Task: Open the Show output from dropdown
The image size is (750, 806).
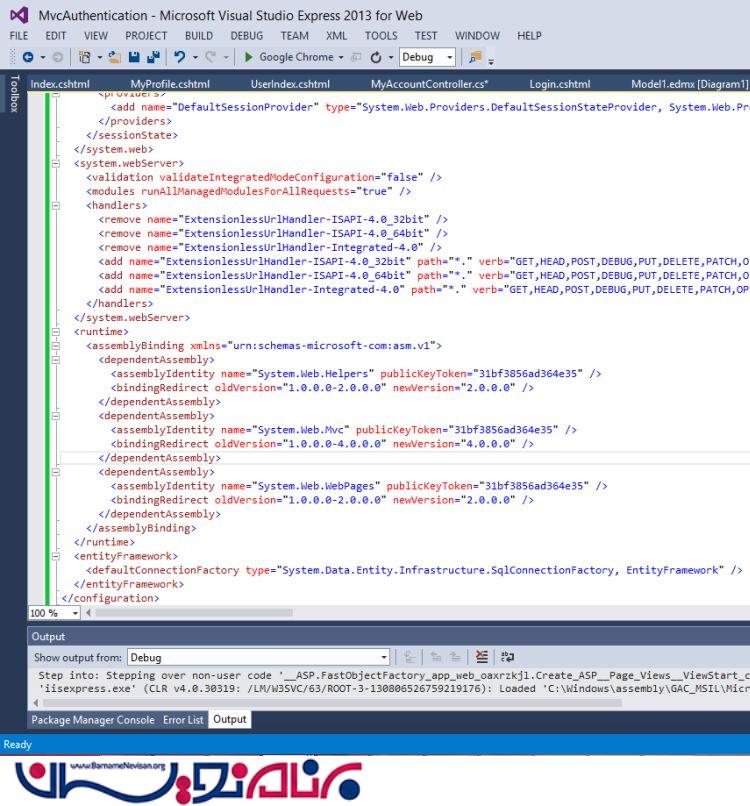Action: click(383, 658)
